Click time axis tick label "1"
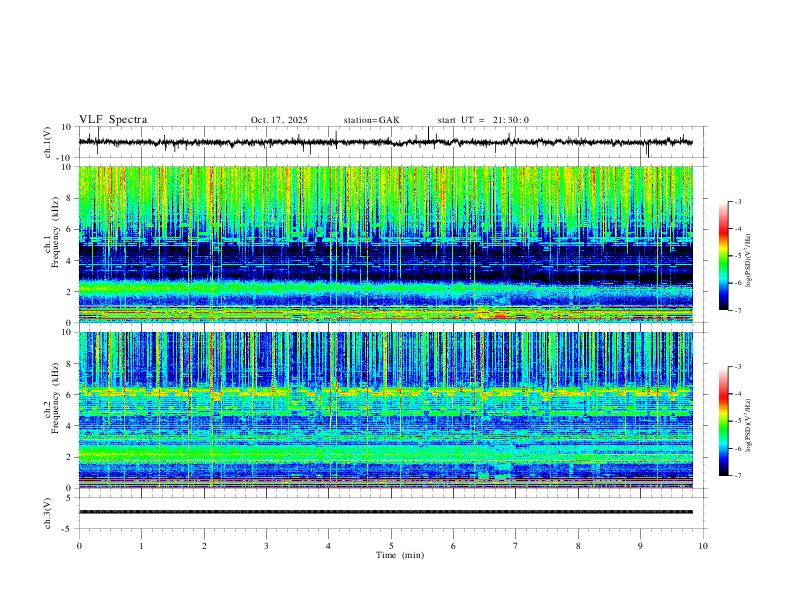This screenshot has width=792, height=612. 141,546
